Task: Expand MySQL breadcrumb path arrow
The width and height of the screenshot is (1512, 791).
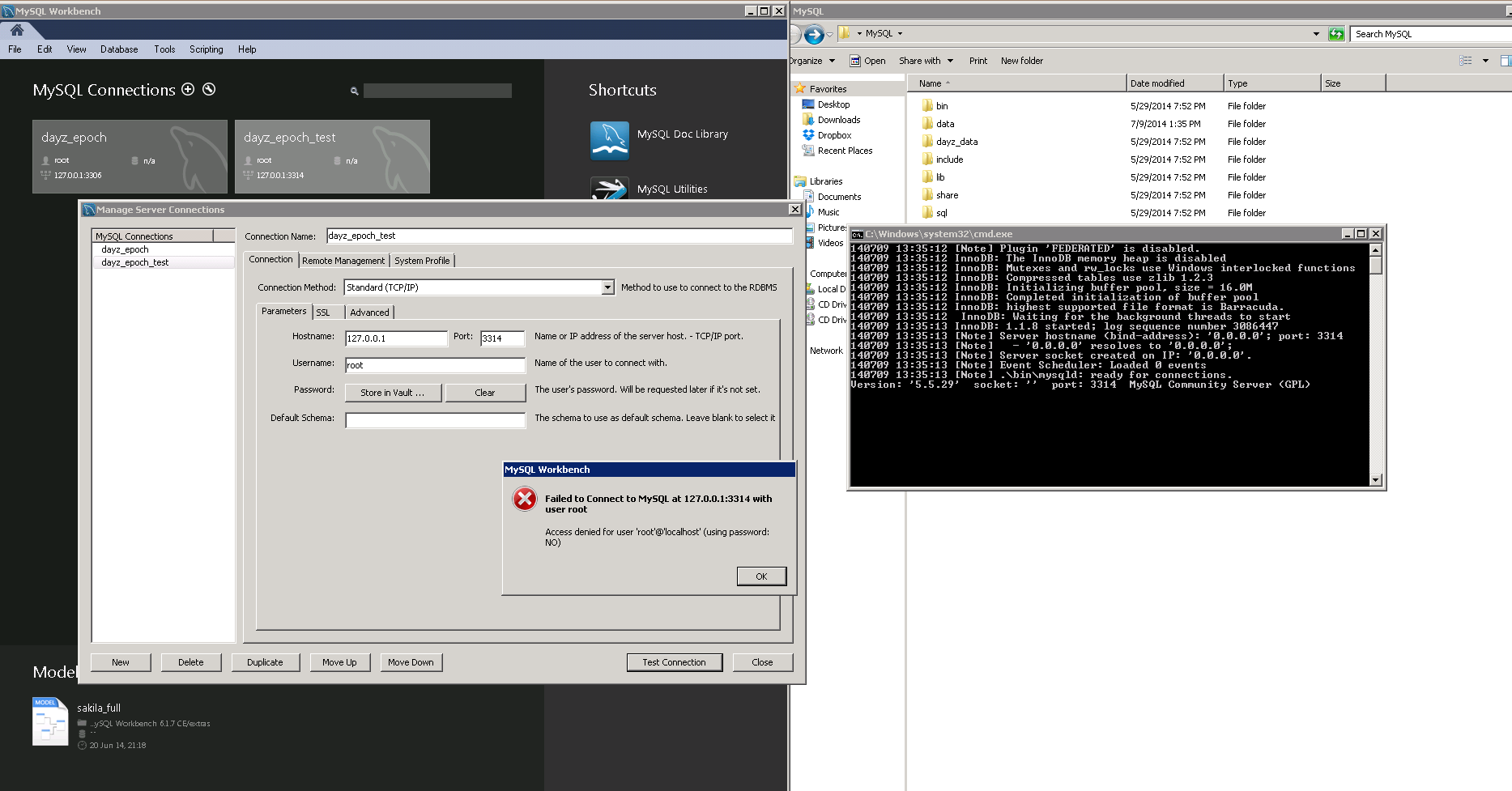Action: (900, 34)
